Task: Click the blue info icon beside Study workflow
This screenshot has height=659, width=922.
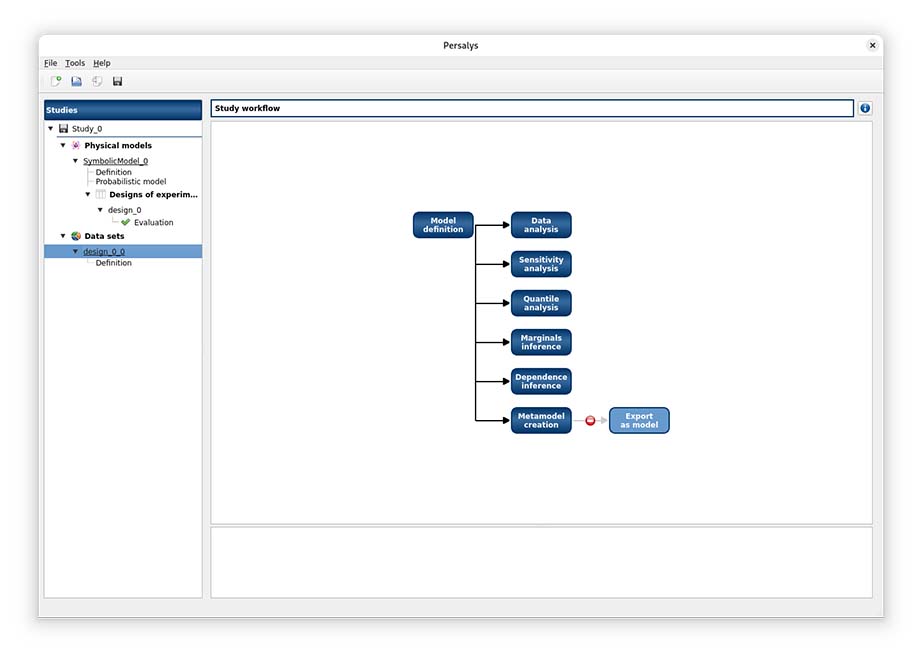Action: [x=865, y=108]
